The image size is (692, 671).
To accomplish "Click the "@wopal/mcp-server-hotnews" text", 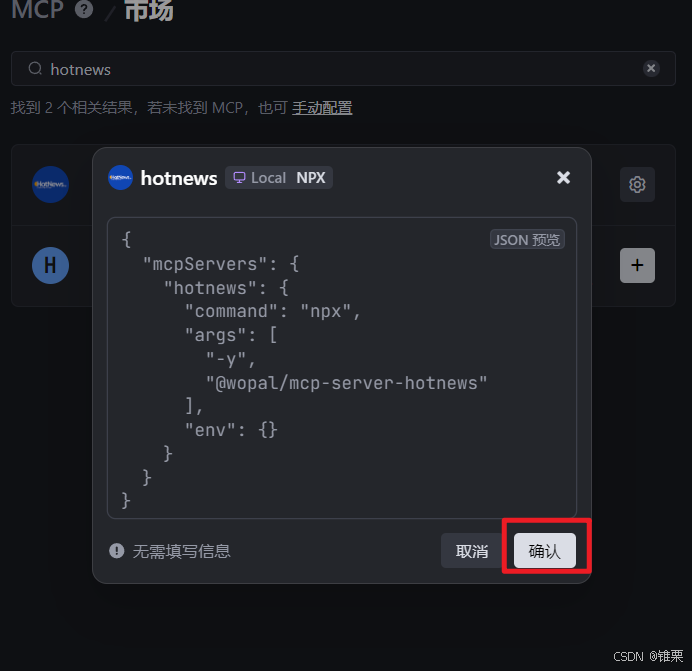I will coord(346,383).
